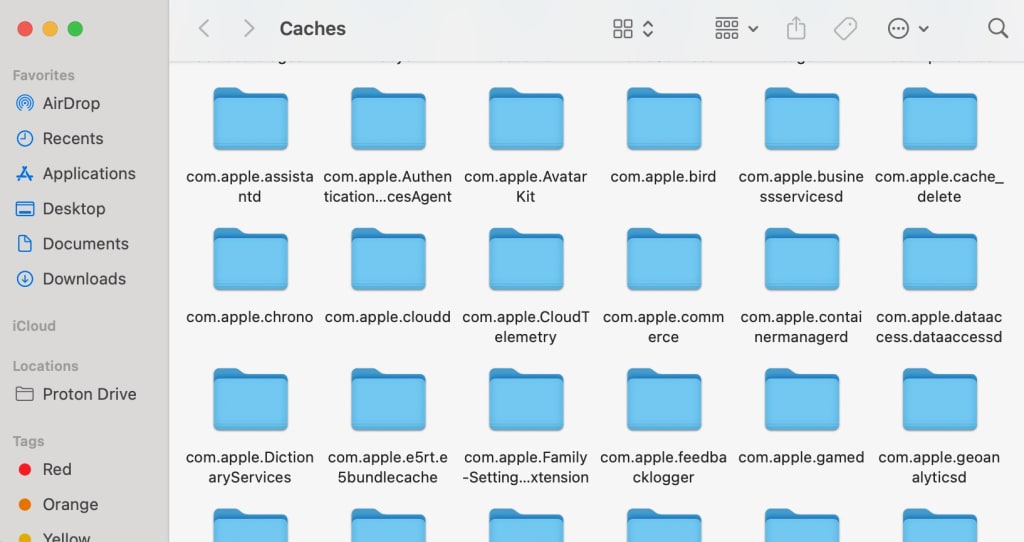Select the com.apple.bird folder
Image resolution: width=1024 pixels, height=542 pixels.
point(664,119)
